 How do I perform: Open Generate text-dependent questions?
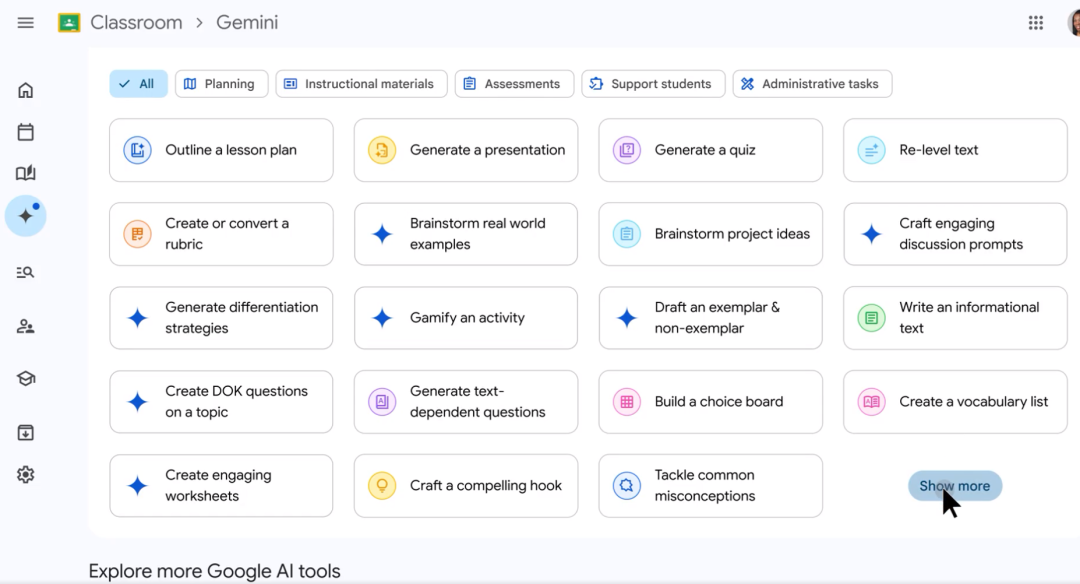click(466, 402)
